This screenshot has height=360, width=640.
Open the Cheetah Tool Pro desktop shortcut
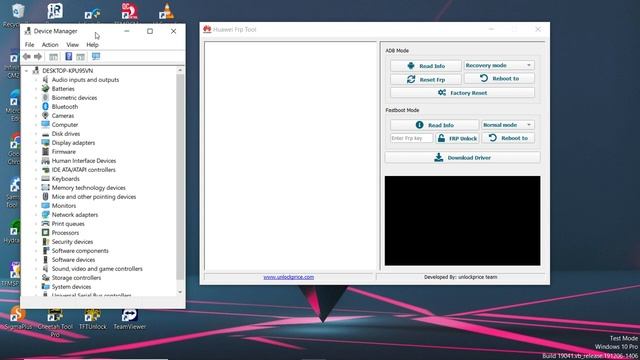point(55,322)
